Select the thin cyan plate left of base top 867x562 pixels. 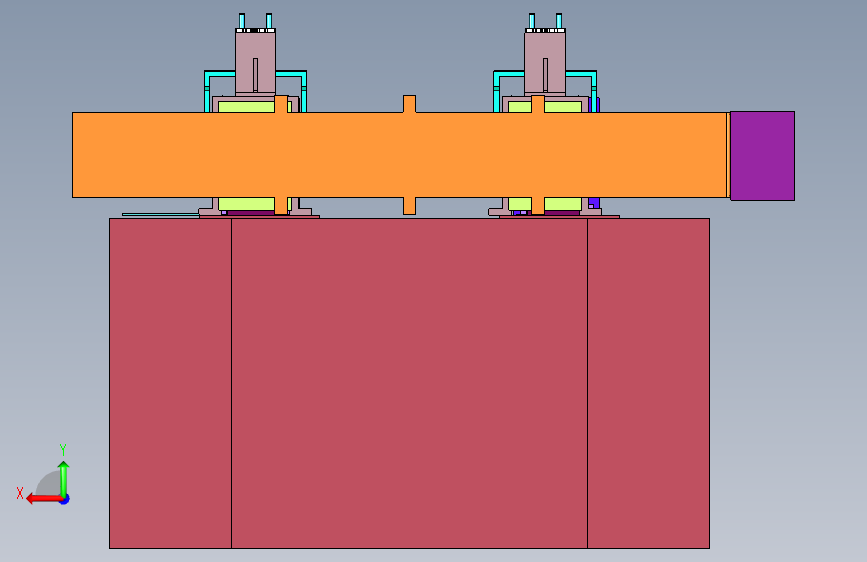[x=160, y=214]
